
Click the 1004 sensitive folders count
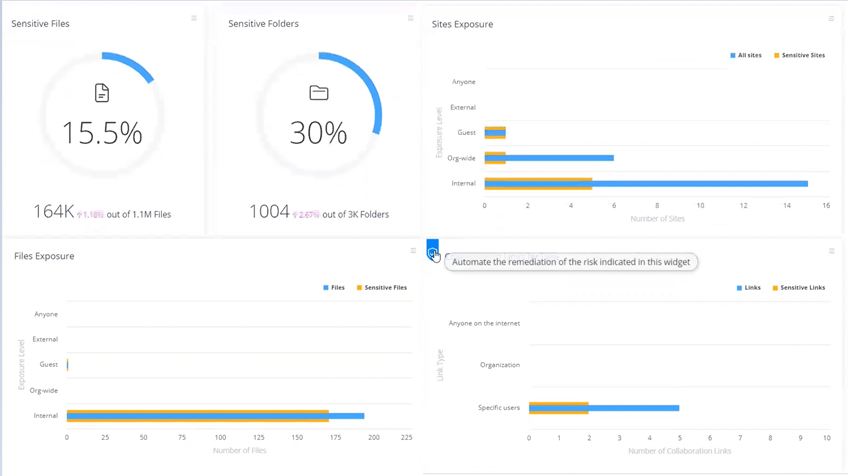click(269, 212)
